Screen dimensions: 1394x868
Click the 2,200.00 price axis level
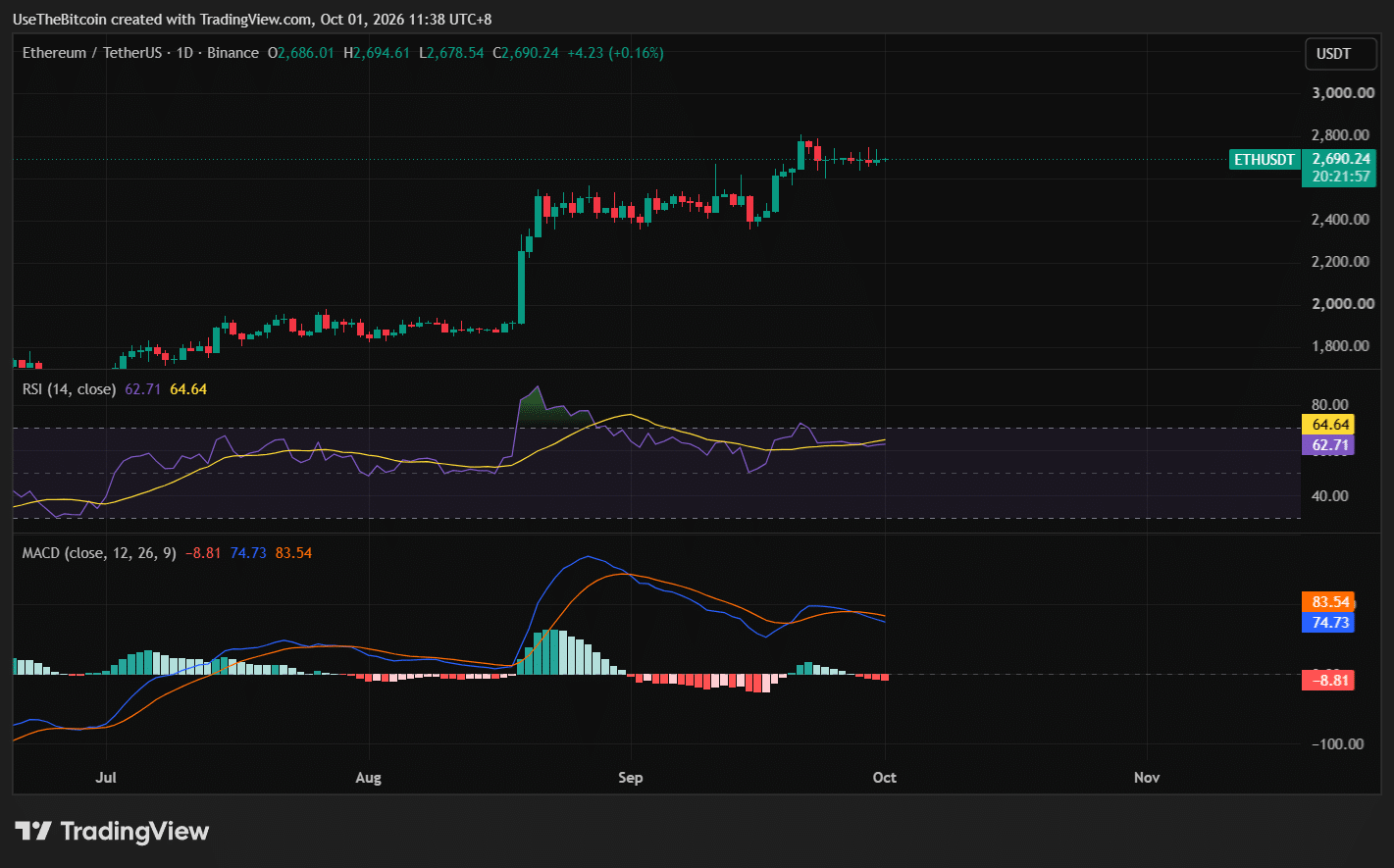(x=1341, y=262)
